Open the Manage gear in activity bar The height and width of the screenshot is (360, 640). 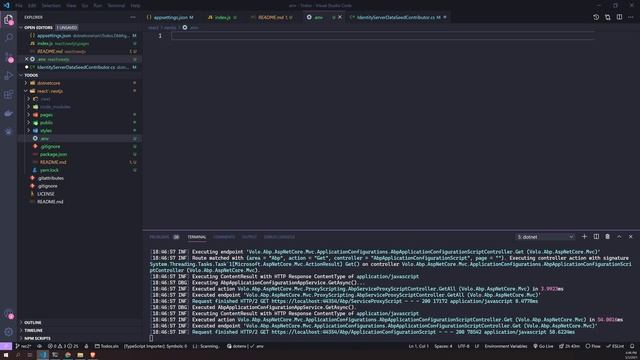tap(9, 332)
